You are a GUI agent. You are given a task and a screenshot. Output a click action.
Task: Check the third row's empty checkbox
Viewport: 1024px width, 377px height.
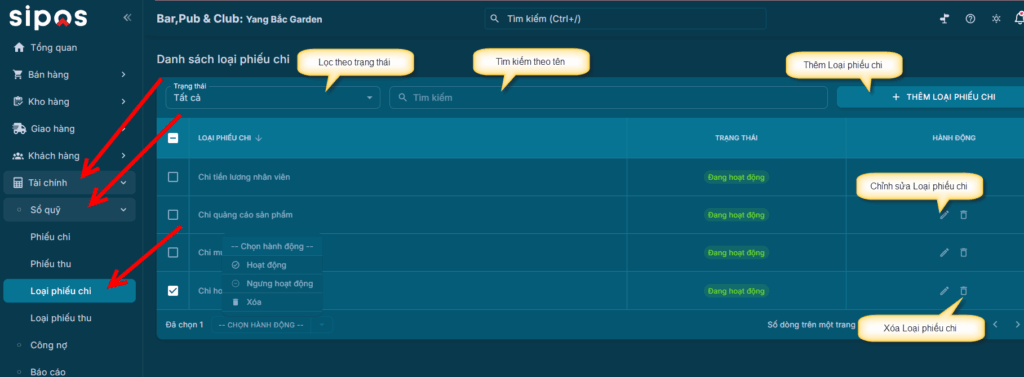pos(173,252)
